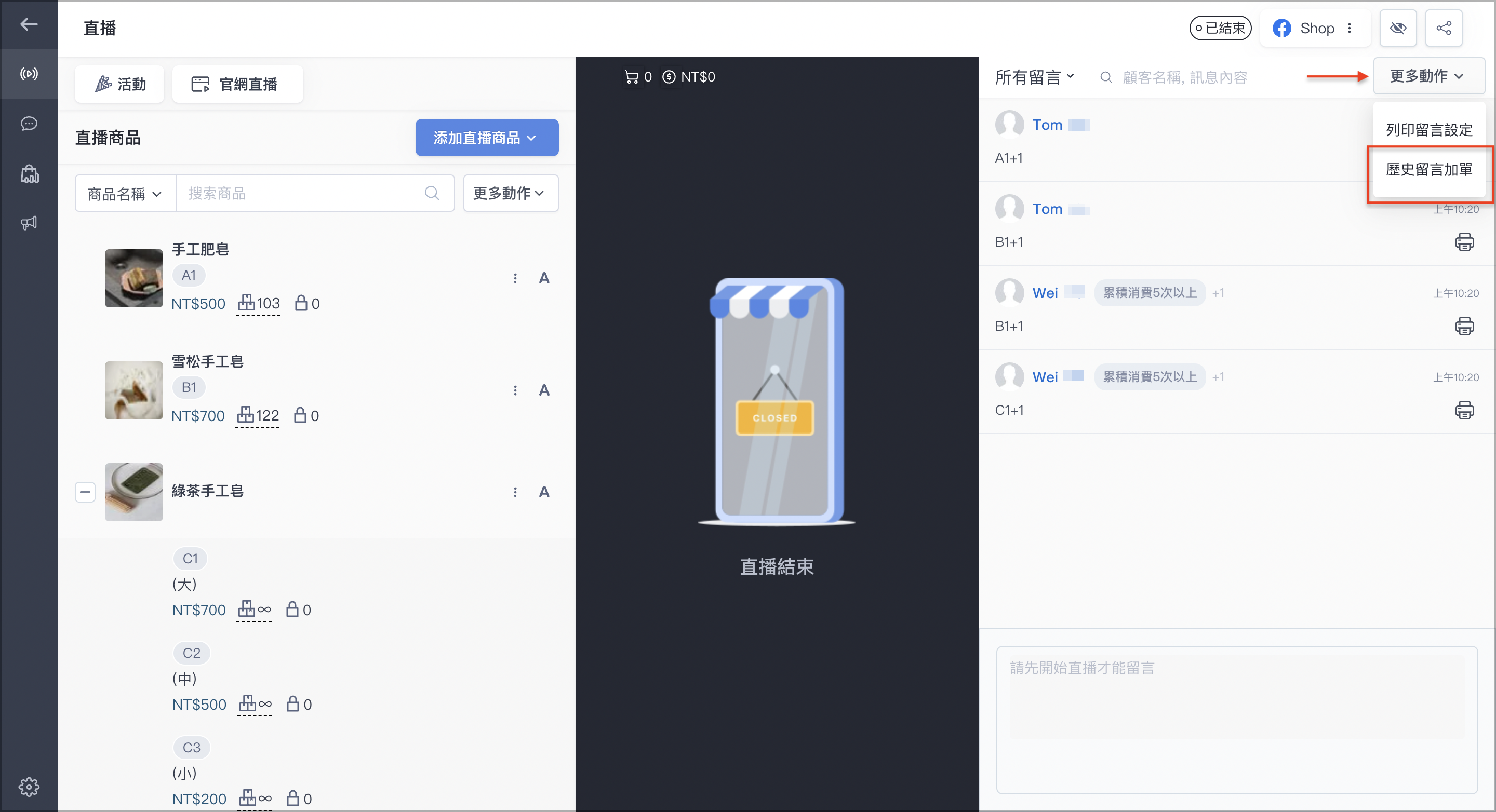Open three-dot menu for 綠茶手工皂
The image size is (1496, 812).
515,492
